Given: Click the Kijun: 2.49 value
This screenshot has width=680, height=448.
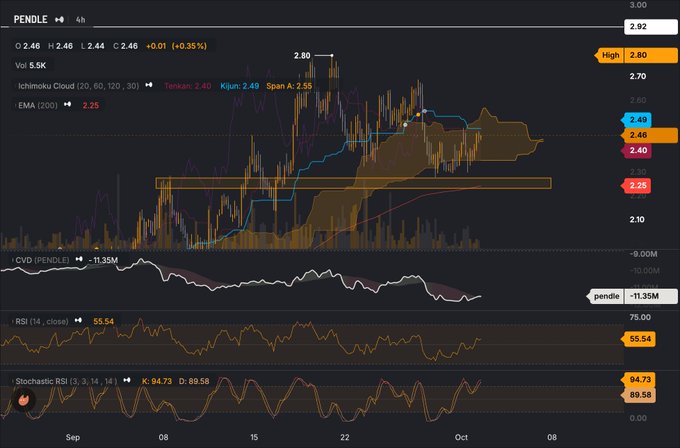Looking at the screenshot, I should tap(239, 86).
